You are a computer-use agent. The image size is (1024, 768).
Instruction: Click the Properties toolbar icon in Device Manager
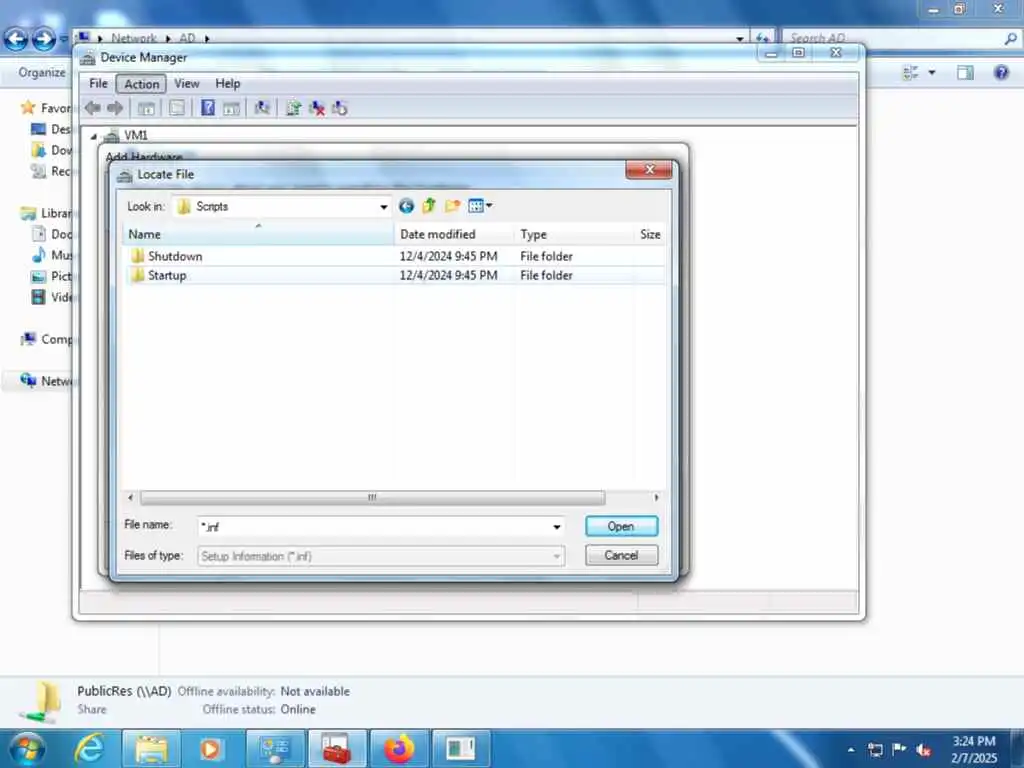(x=176, y=108)
